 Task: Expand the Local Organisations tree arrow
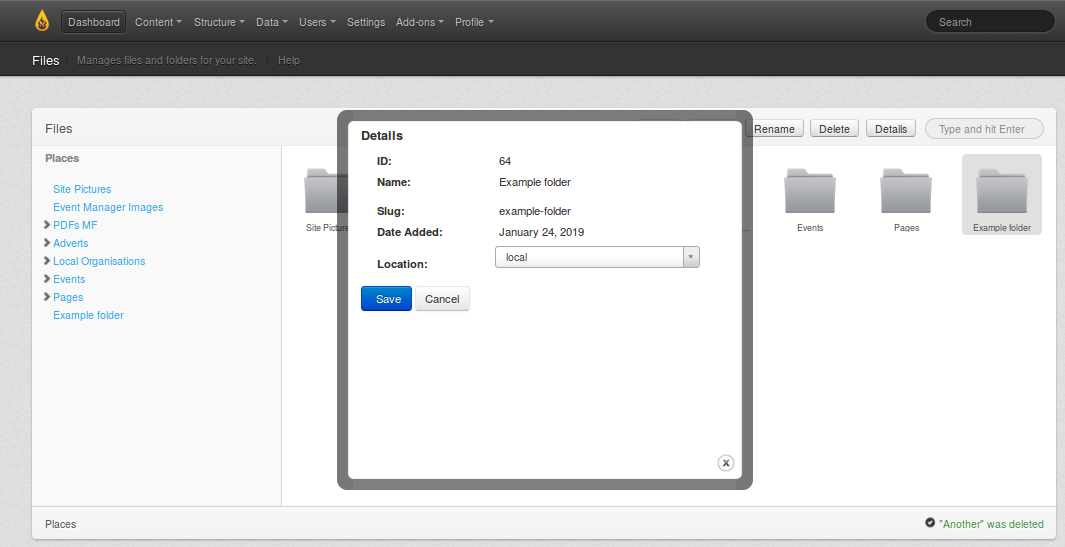click(47, 261)
